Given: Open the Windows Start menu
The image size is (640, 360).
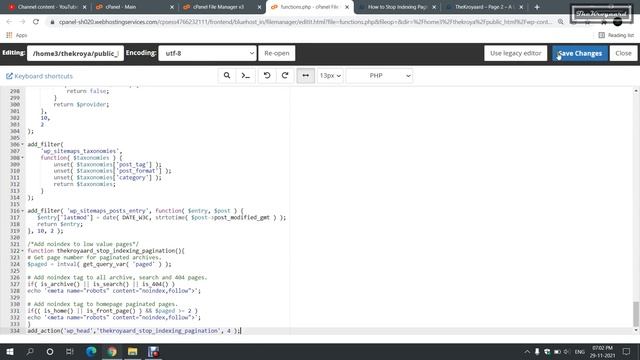Looking at the screenshot, I should tap(10, 351).
